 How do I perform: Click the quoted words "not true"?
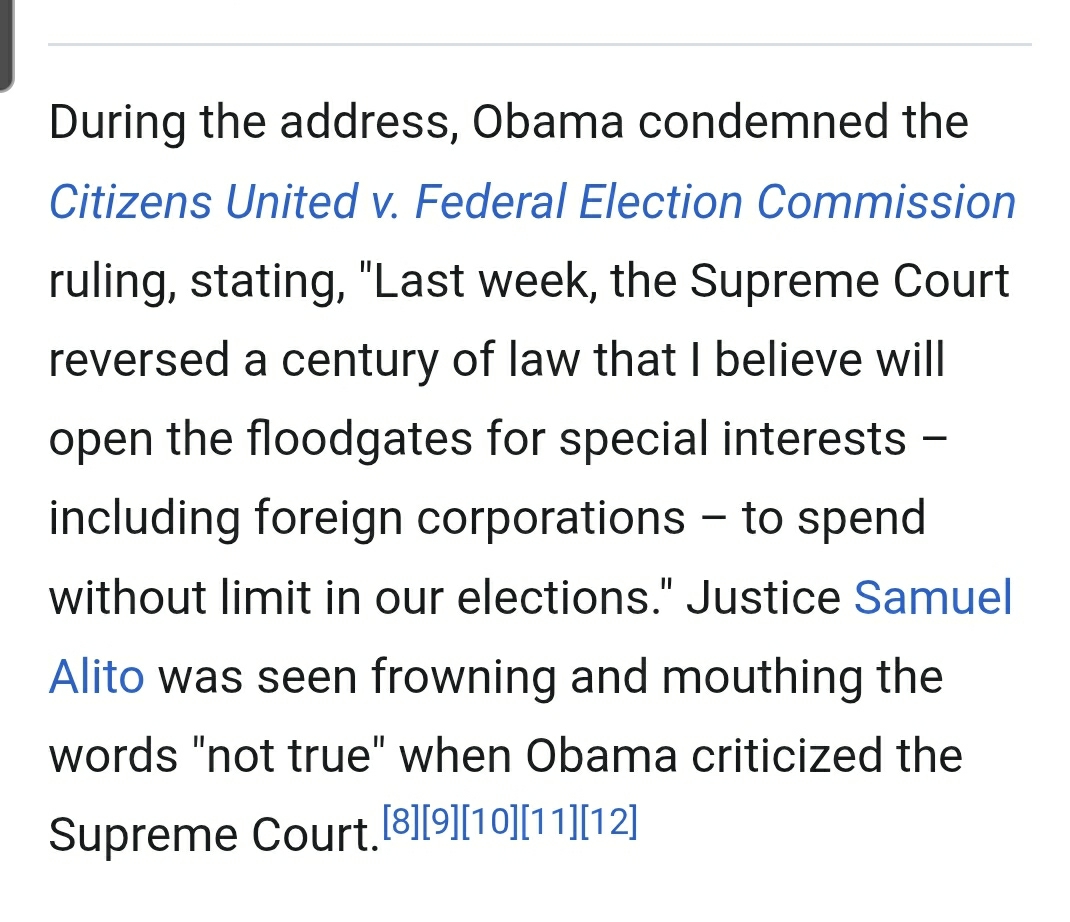pos(295,756)
